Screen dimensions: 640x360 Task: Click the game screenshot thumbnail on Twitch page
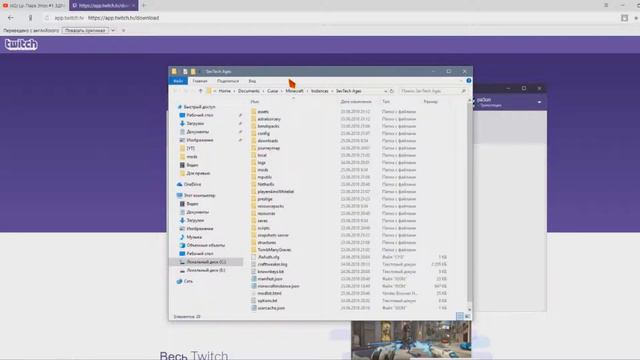click(x=411, y=340)
